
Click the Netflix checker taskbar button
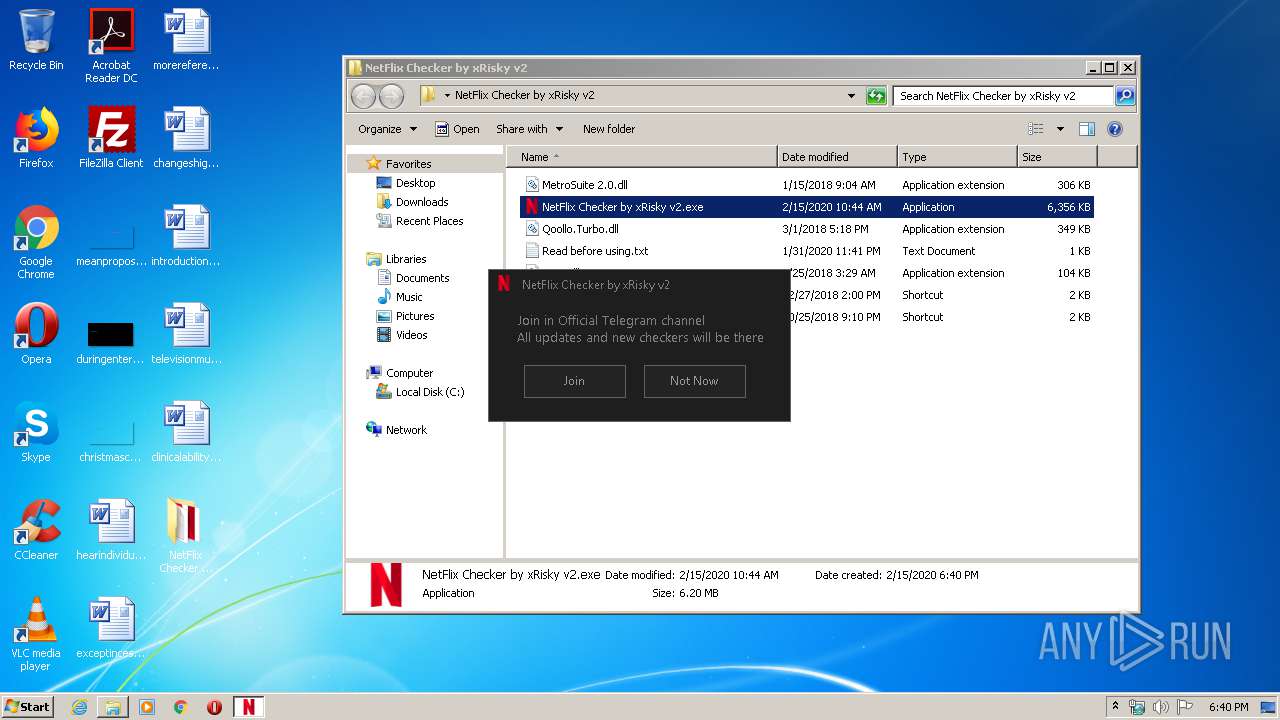[x=249, y=707]
